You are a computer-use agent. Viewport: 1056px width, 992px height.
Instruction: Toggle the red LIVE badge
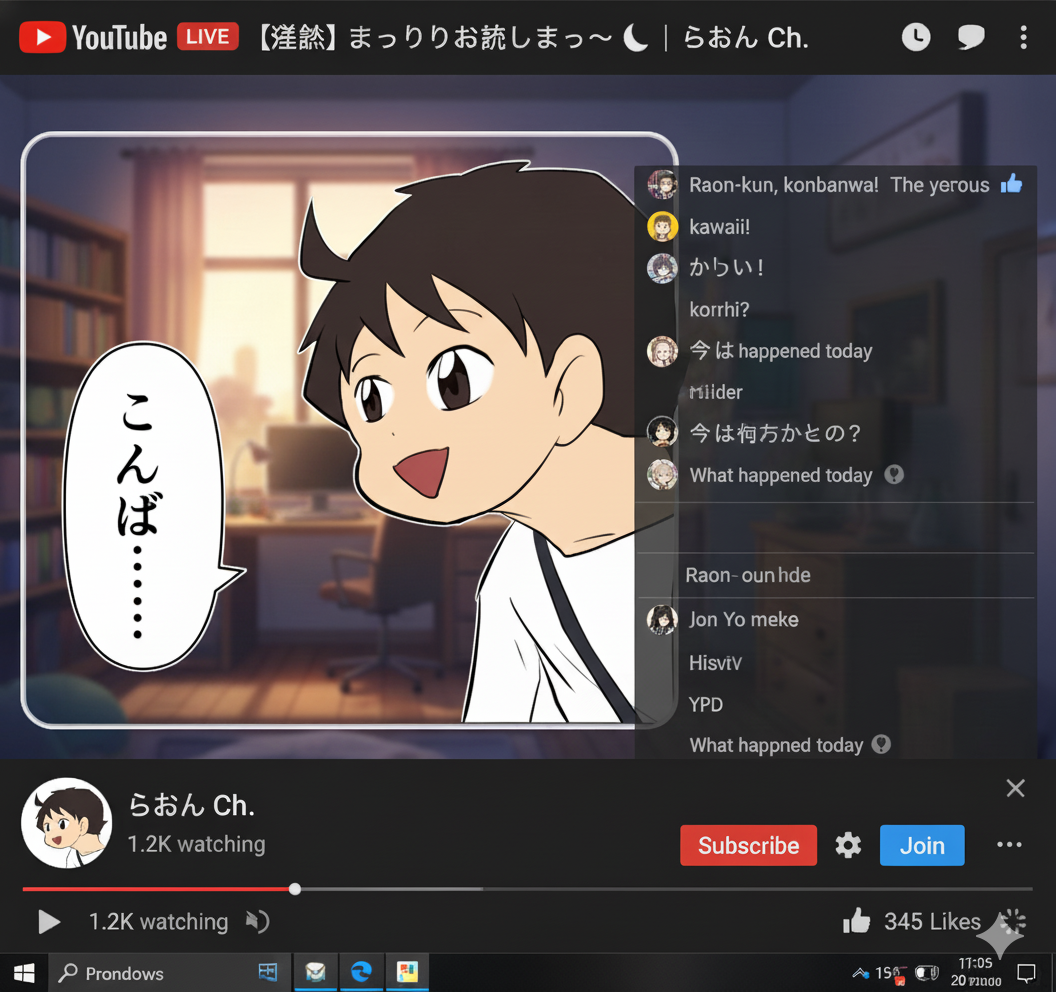click(207, 38)
